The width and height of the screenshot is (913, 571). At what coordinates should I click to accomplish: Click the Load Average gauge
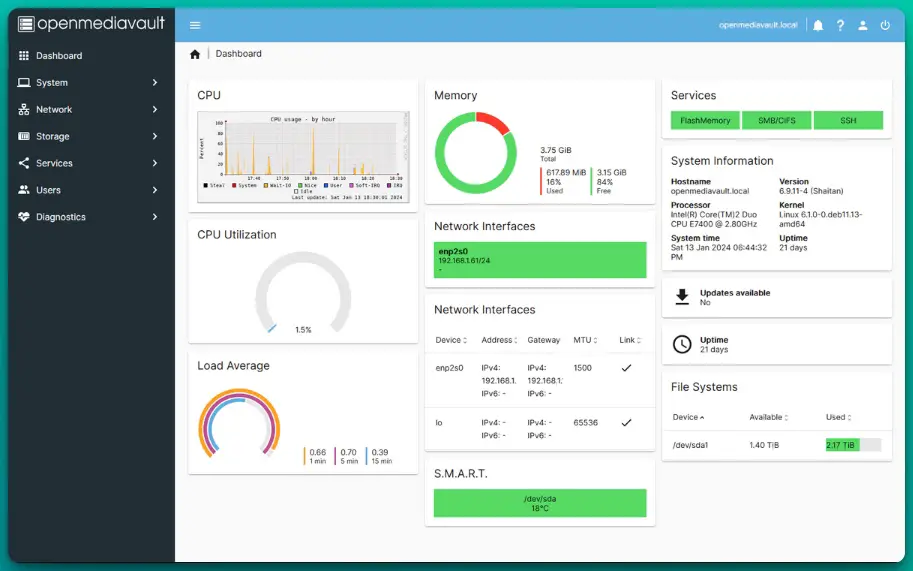[x=239, y=424]
